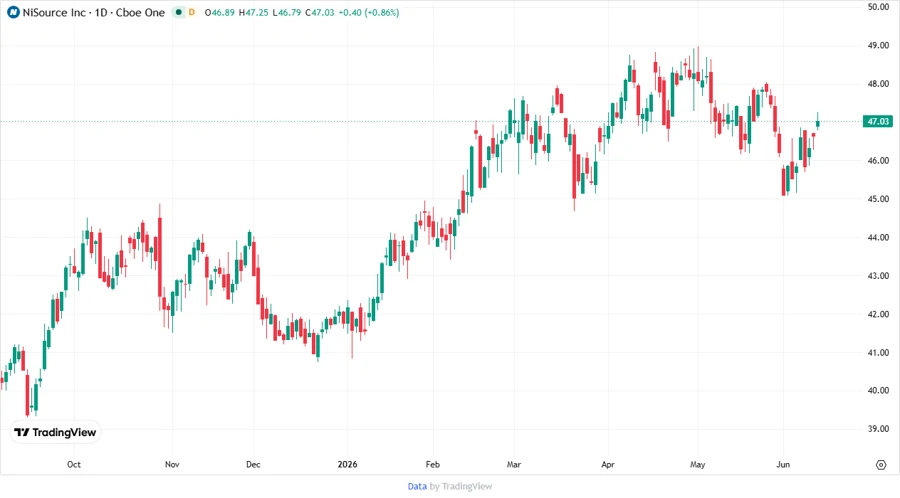Click the Nov label on time axis
Viewport: 900px width, 498px height.
(x=172, y=464)
